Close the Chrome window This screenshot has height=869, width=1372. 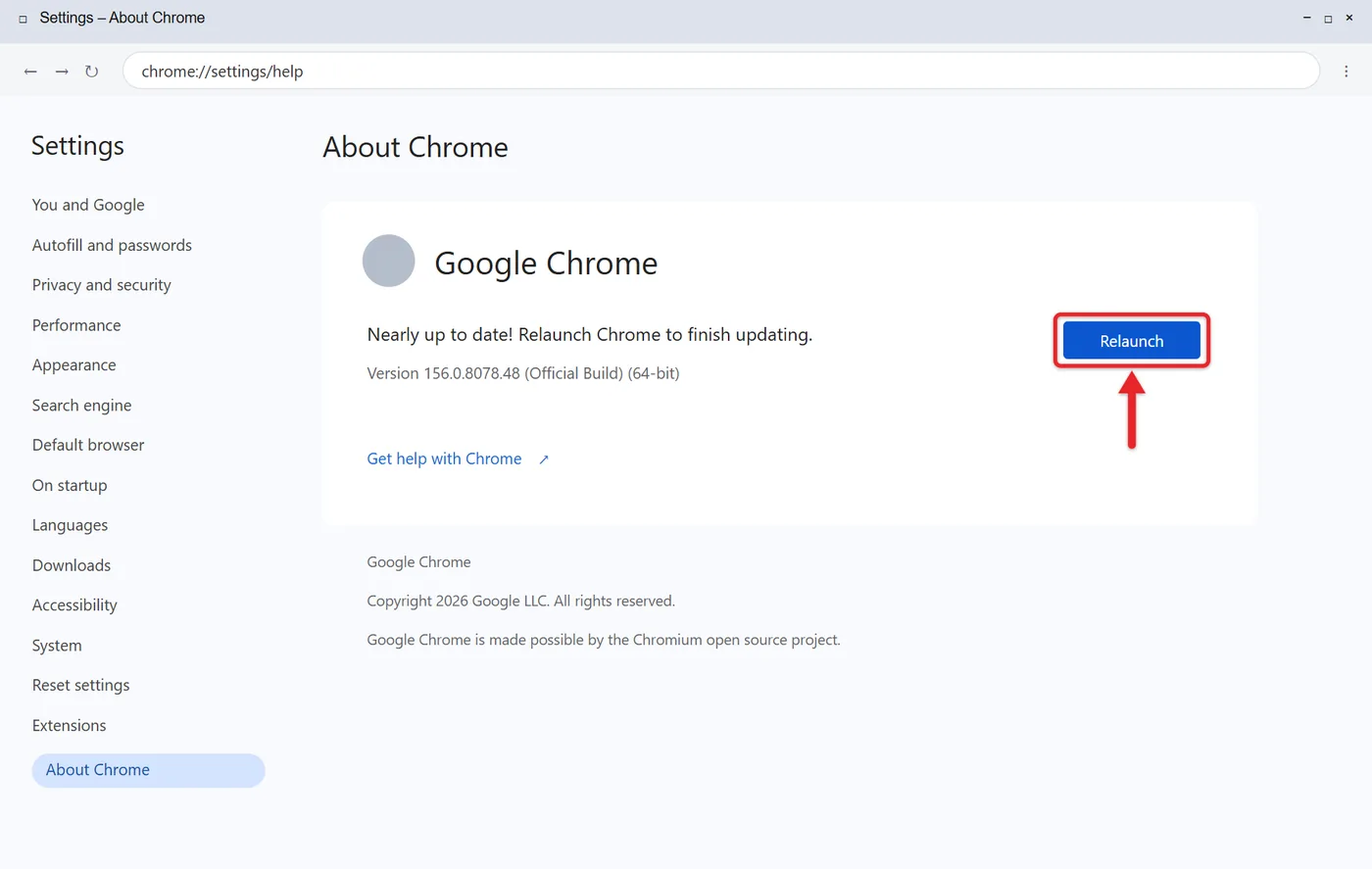[x=1349, y=18]
